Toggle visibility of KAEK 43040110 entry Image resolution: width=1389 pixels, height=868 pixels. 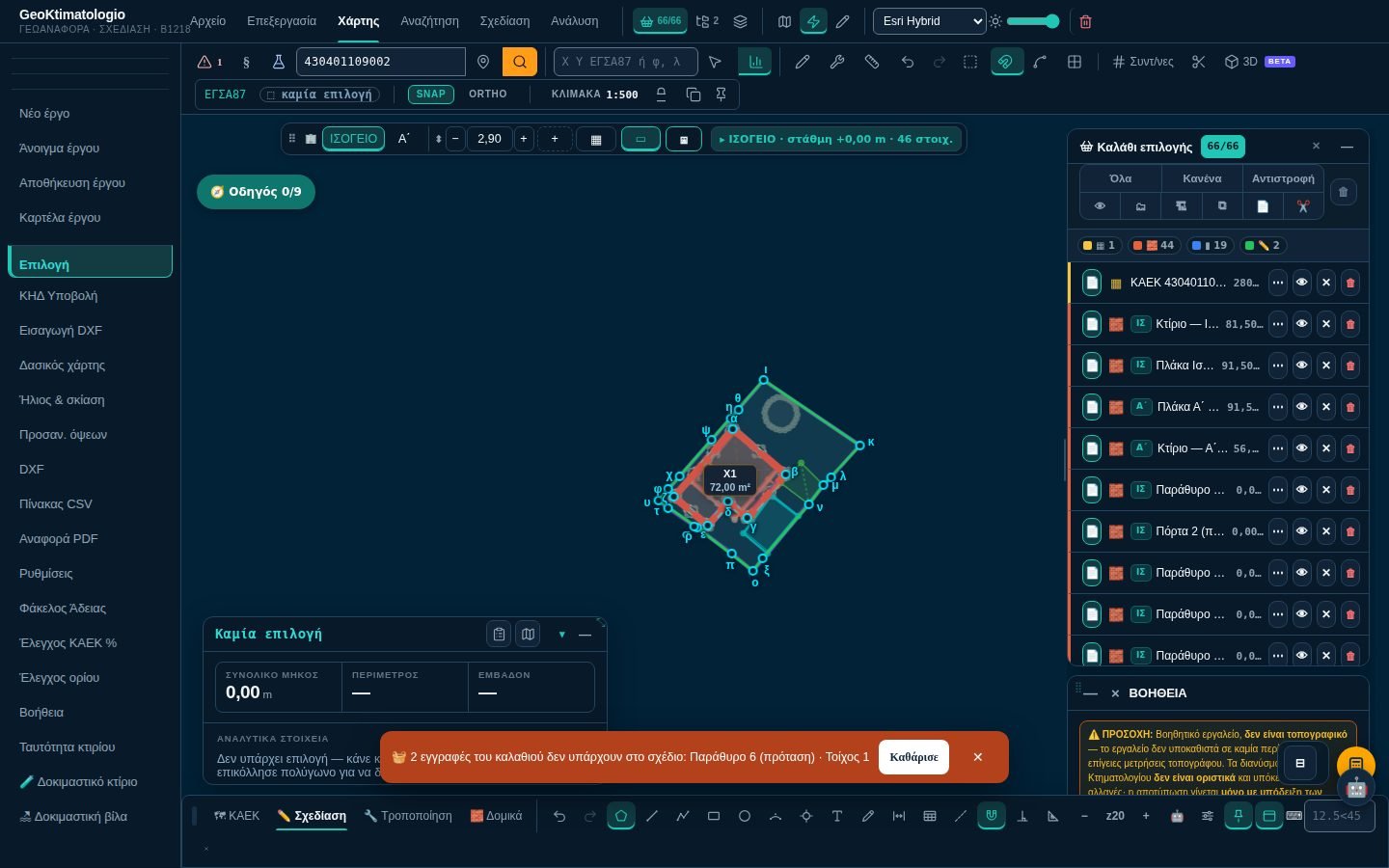coord(1301,283)
